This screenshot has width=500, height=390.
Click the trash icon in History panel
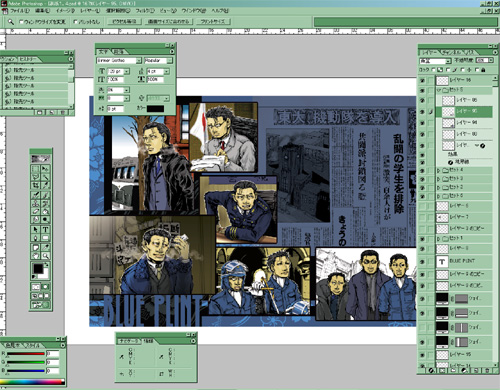(x=62, y=113)
